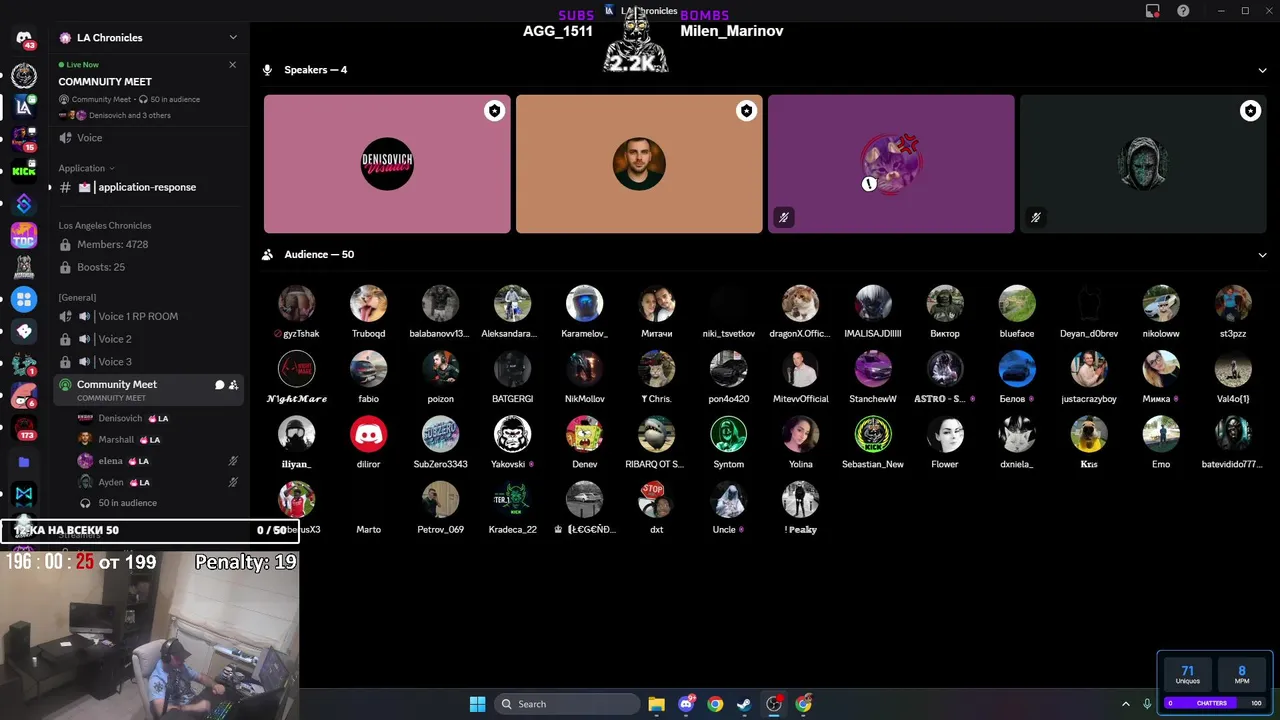This screenshot has width=1280, height=720.
Task: Click stage moderator badge on Denisovich tile
Action: [495, 111]
